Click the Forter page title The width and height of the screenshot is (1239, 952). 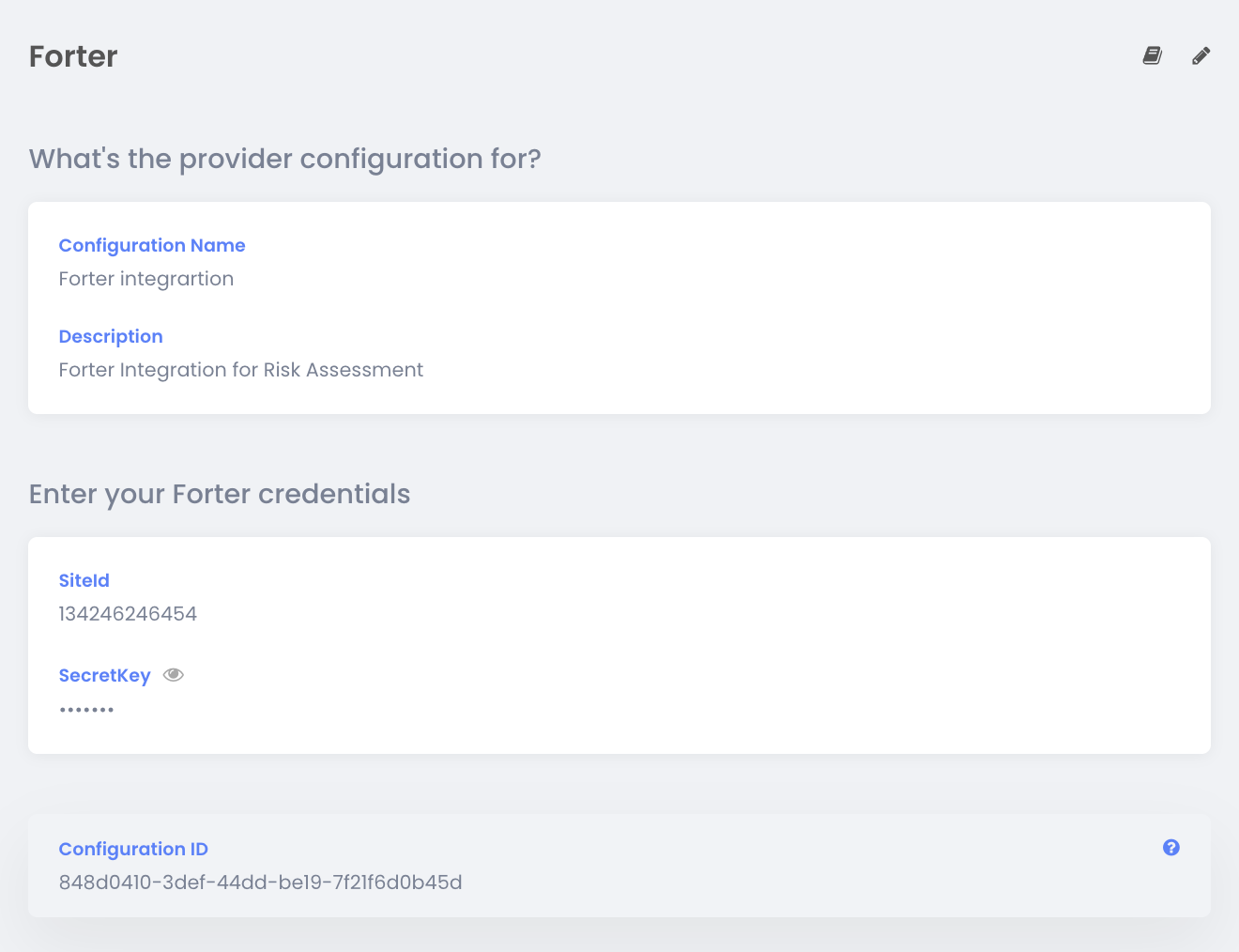(73, 56)
